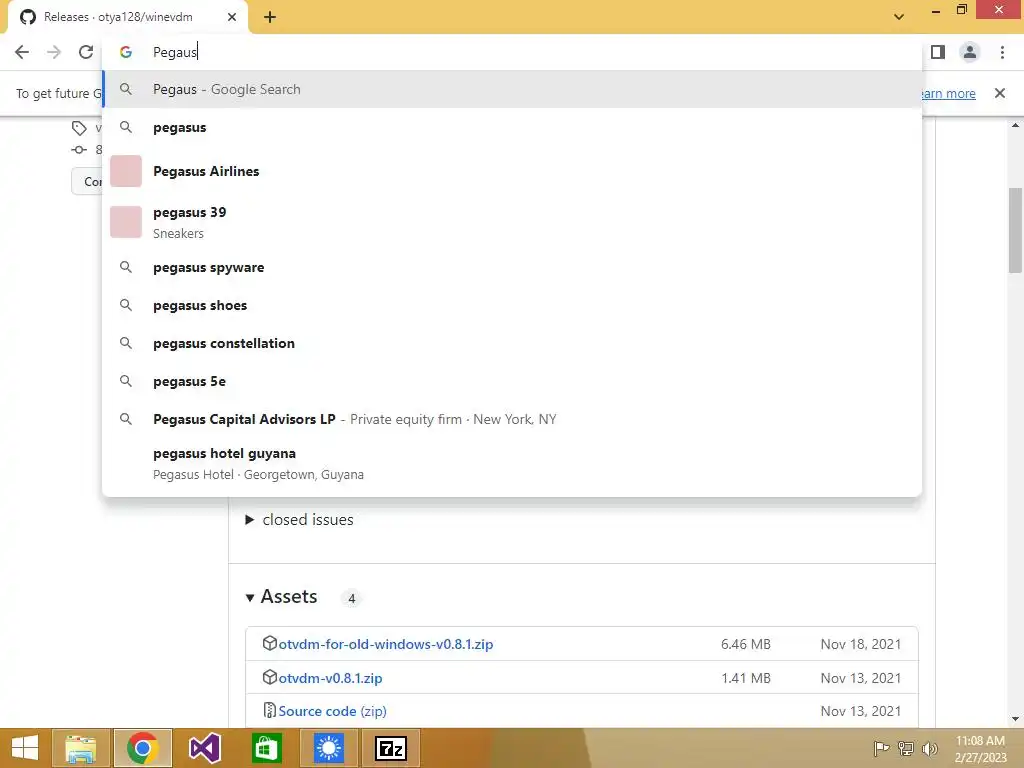The height and width of the screenshot is (768, 1024).
Task: Open the Chrome profile avatar
Action: click(x=970, y=52)
